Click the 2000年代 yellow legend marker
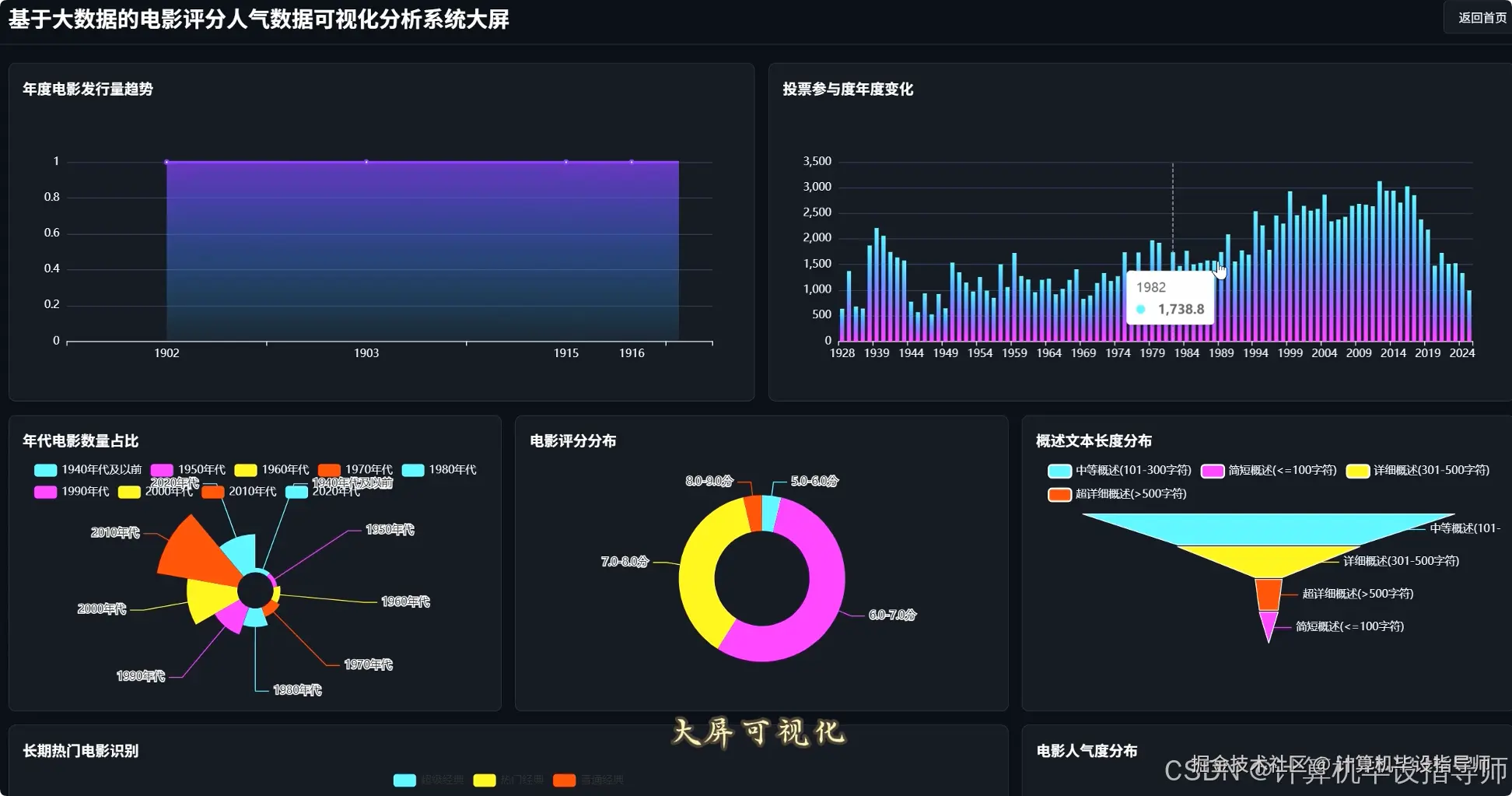 click(129, 493)
